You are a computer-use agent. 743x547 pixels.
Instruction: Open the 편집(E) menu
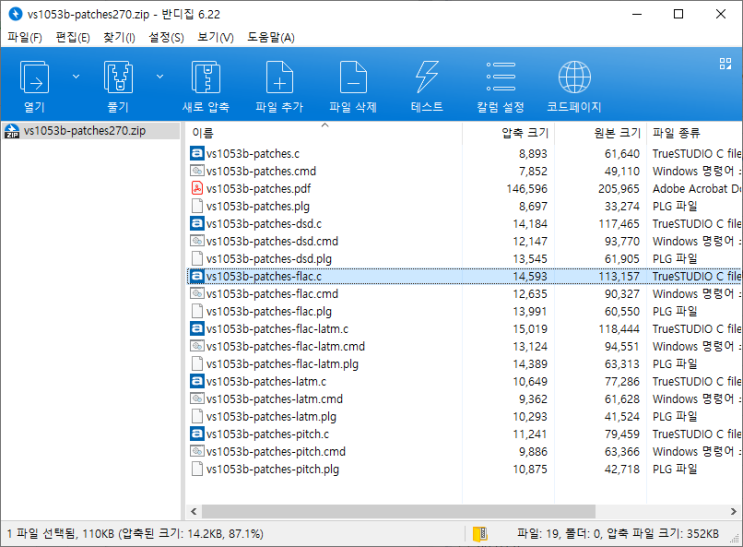(x=73, y=37)
